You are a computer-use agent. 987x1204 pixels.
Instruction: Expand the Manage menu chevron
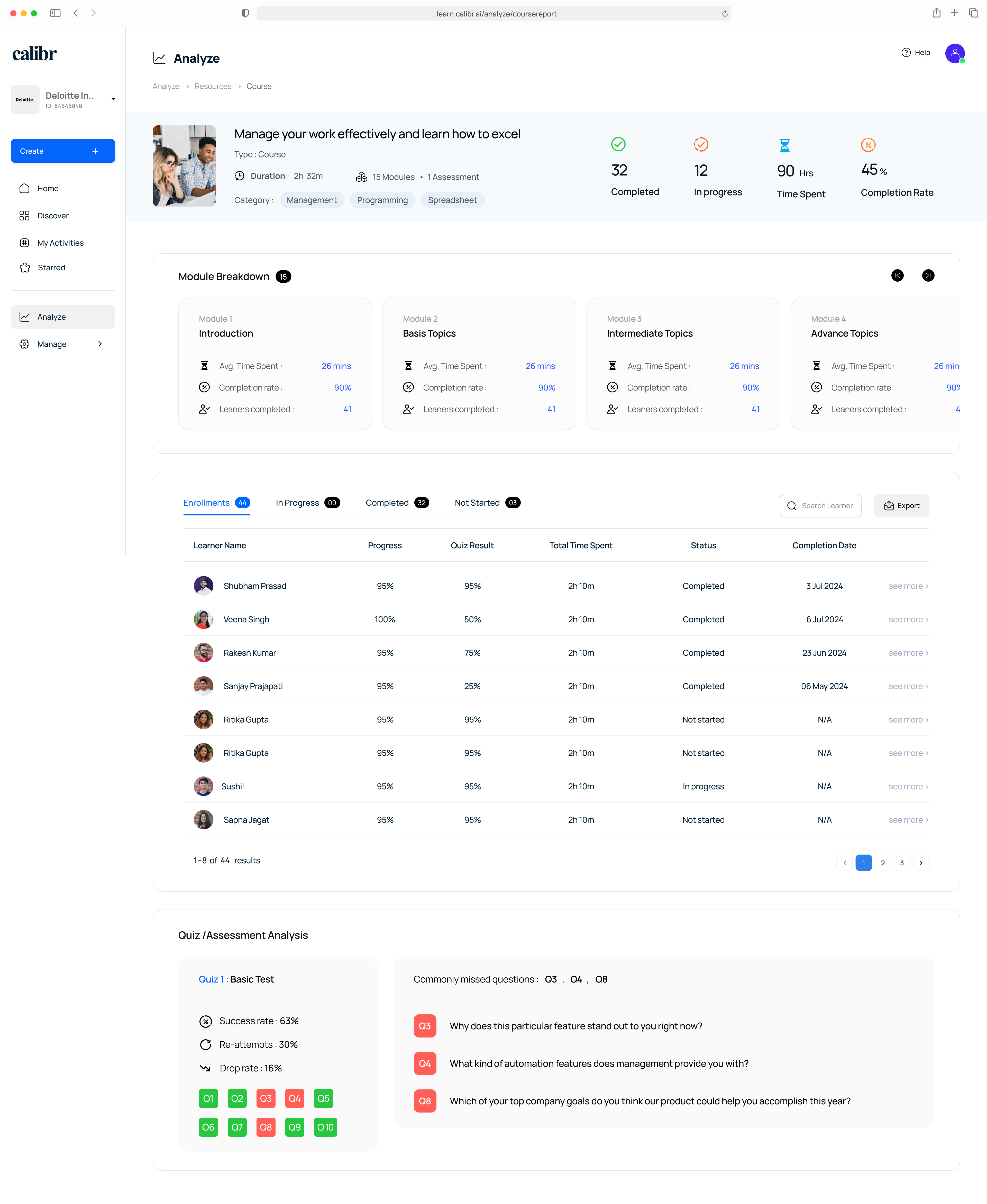pos(100,344)
